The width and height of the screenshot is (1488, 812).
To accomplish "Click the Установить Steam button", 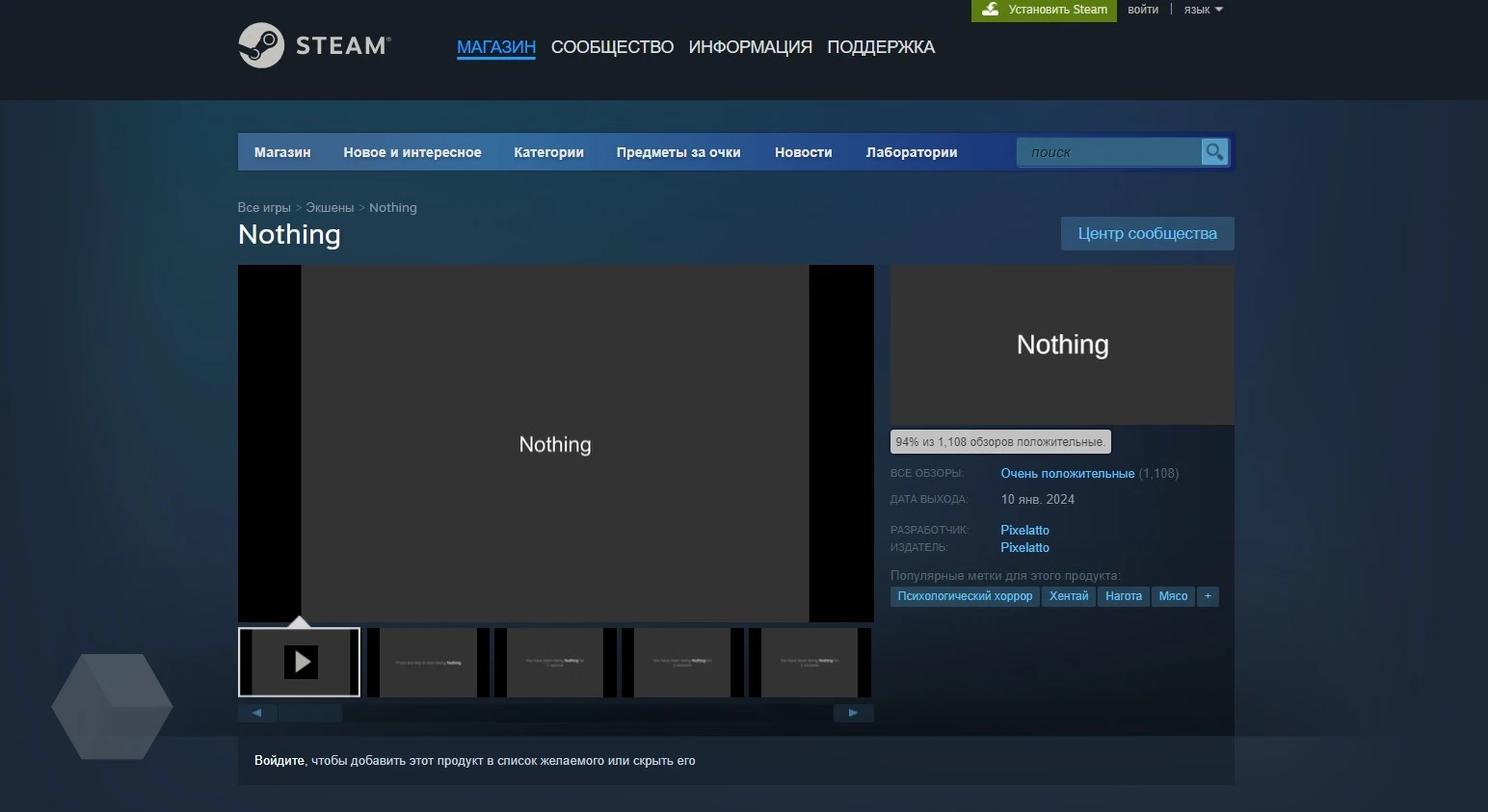I will pyautogui.click(x=1044, y=10).
